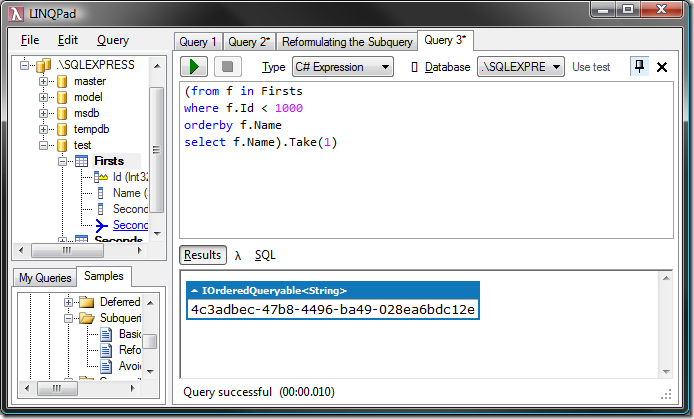Click the msdb database cylinder icon
Image resolution: width=694 pixels, height=419 pixels.
pos(62,113)
